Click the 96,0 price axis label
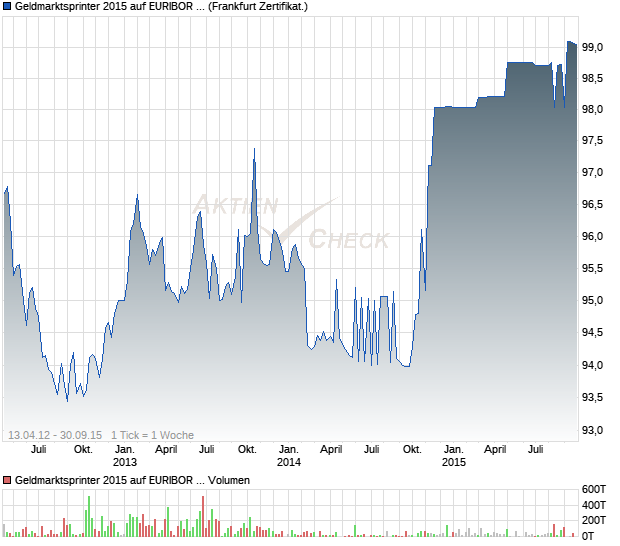This screenshot has width=620, height=546. [592, 236]
